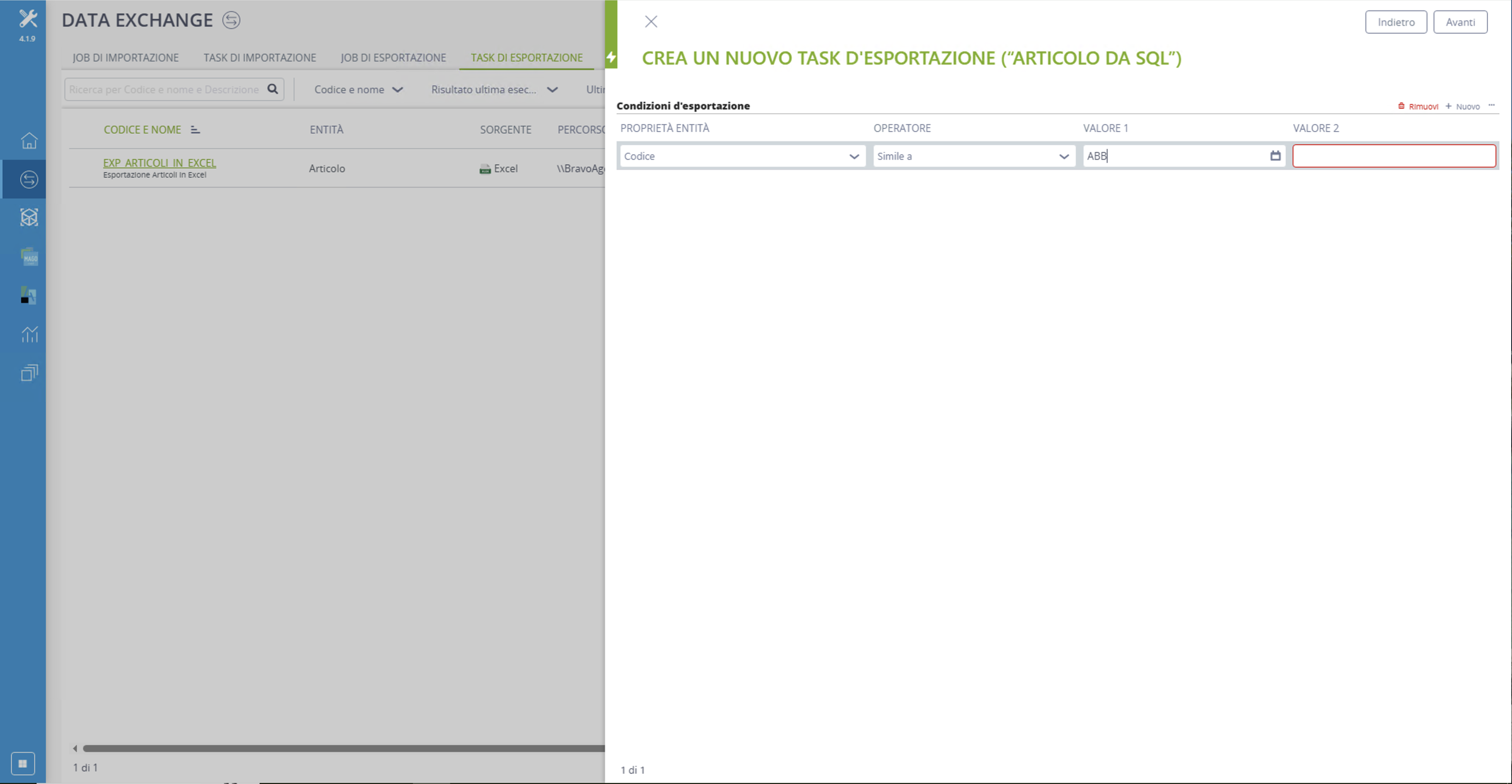Click the Valore 1 column header
The height and width of the screenshot is (784, 1512).
click(1106, 128)
